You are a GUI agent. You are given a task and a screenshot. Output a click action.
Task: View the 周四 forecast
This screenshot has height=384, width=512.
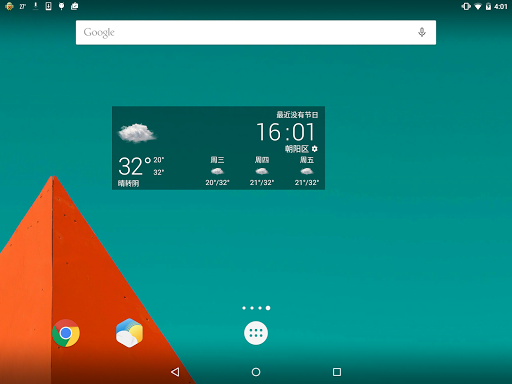(x=262, y=171)
